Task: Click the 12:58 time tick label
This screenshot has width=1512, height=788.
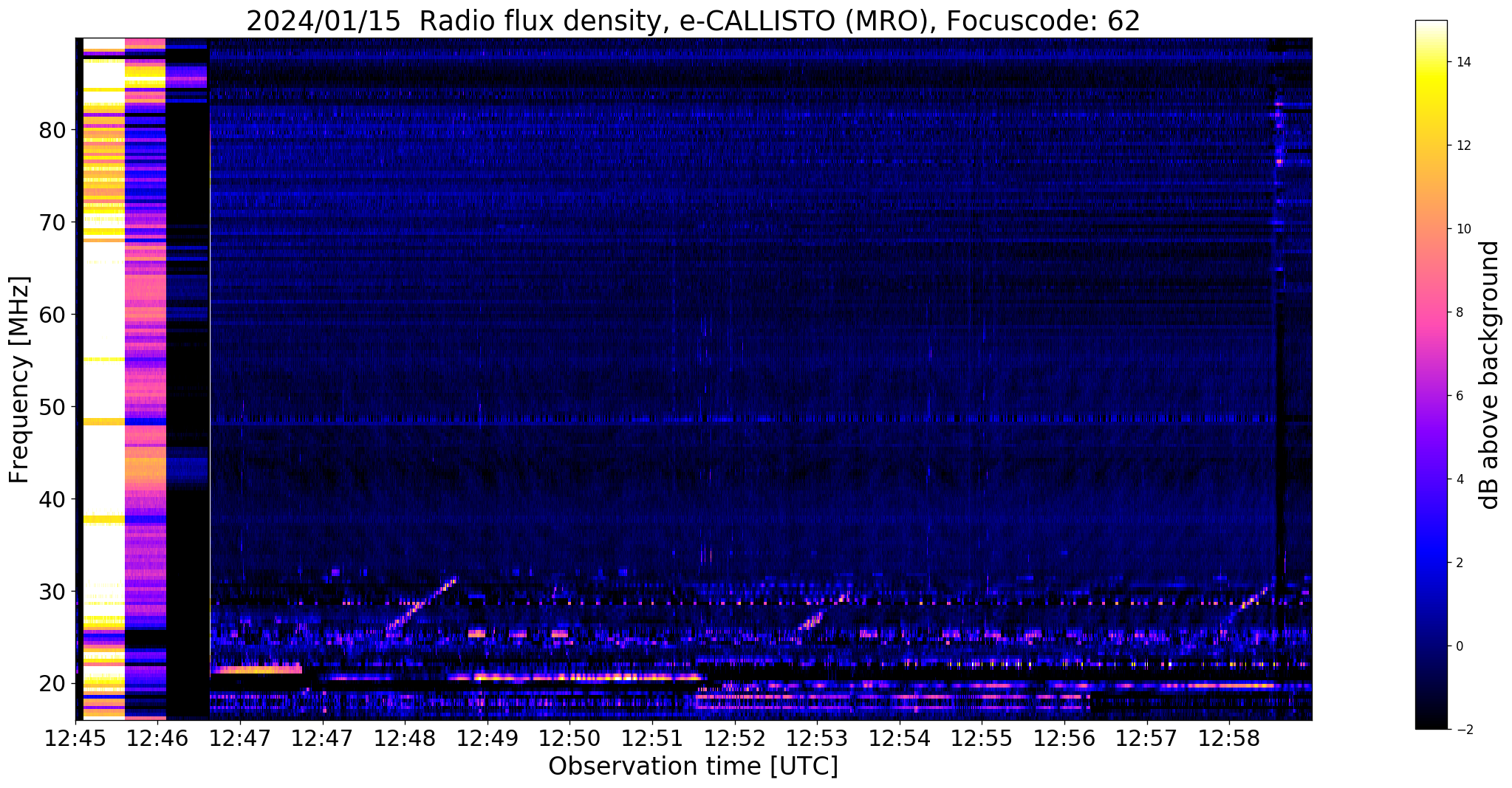Action: tap(1228, 737)
